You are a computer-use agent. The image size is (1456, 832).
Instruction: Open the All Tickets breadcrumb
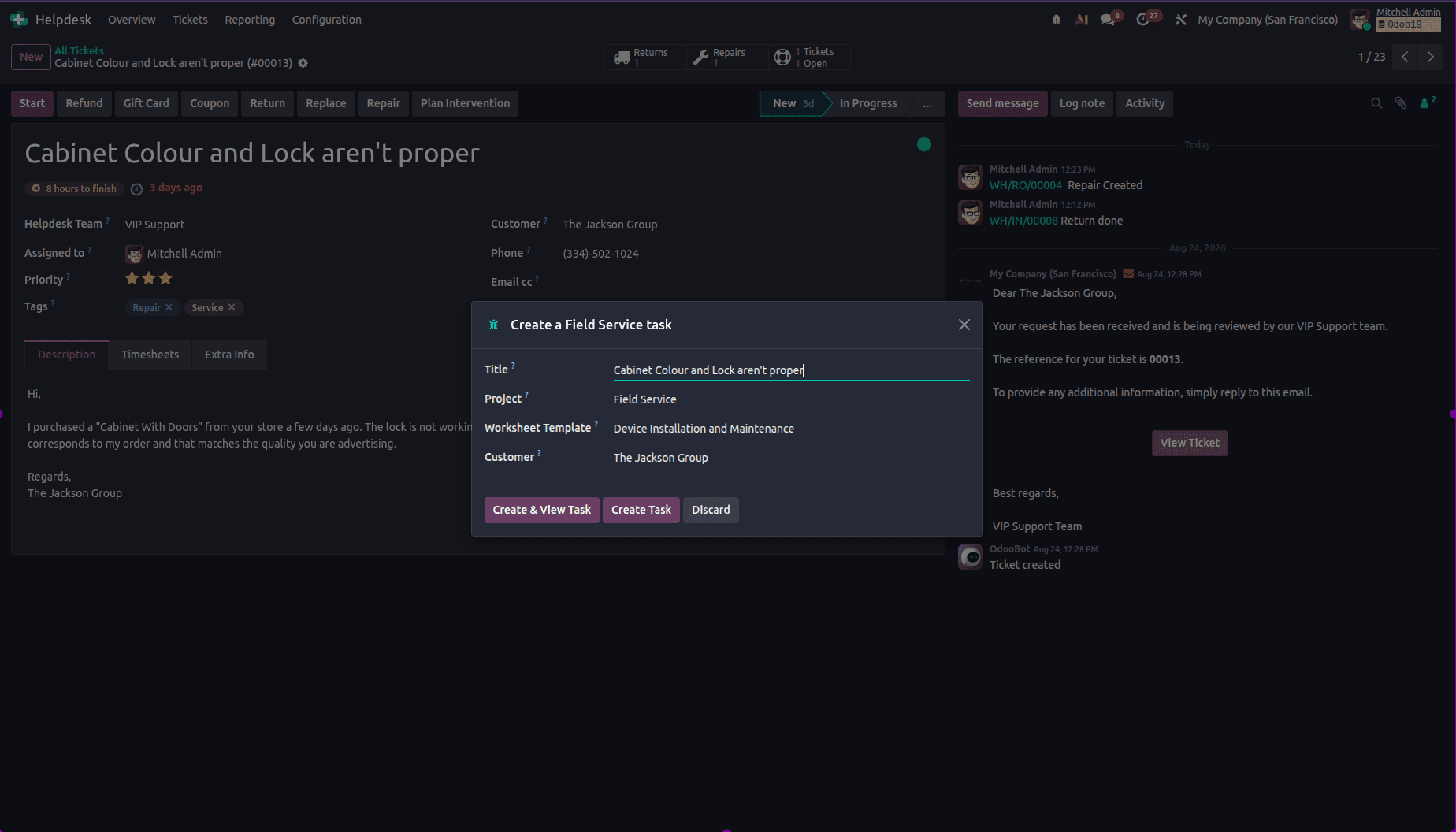79,50
